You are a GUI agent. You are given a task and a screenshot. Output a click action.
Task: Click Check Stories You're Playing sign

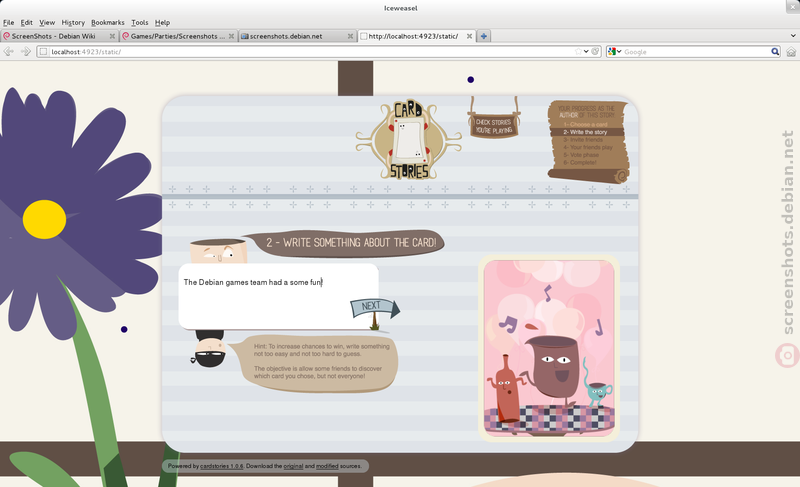coord(493,126)
